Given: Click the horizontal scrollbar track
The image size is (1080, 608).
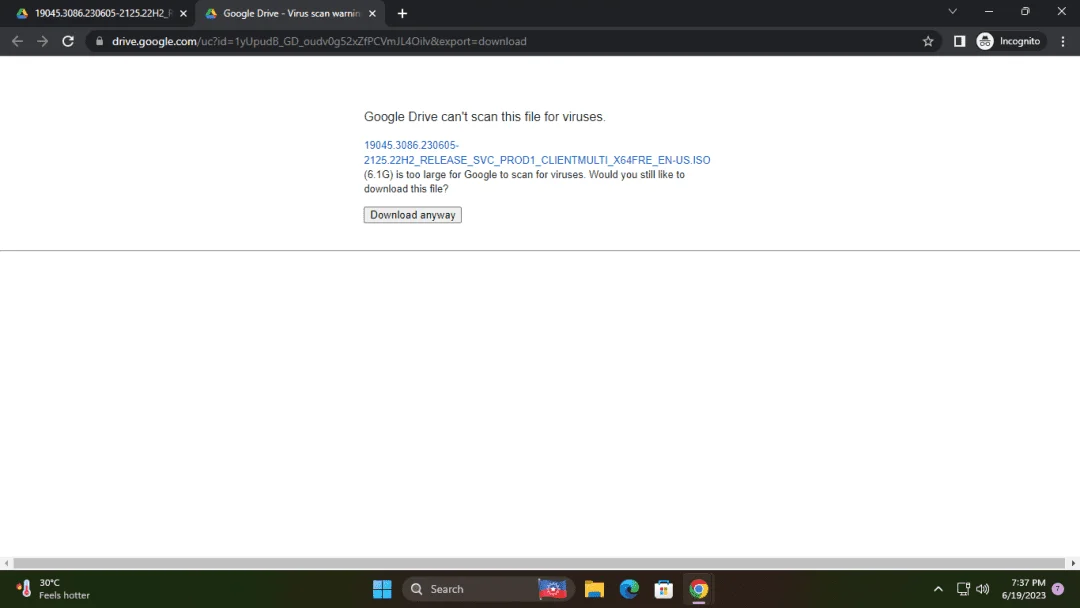Looking at the screenshot, I should pos(539,563).
